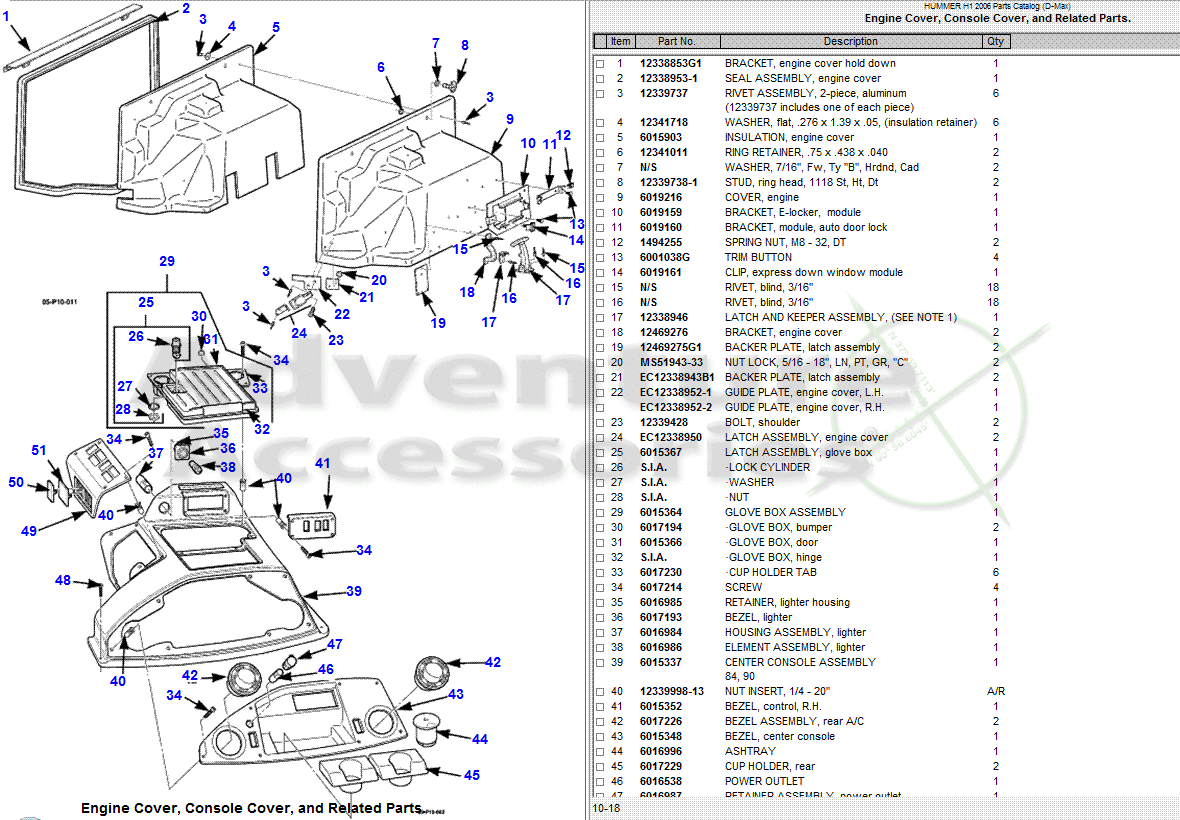Image resolution: width=1180 pixels, height=820 pixels.
Task: Toggle checkbox for item 5 INSULATION
Action: point(600,138)
